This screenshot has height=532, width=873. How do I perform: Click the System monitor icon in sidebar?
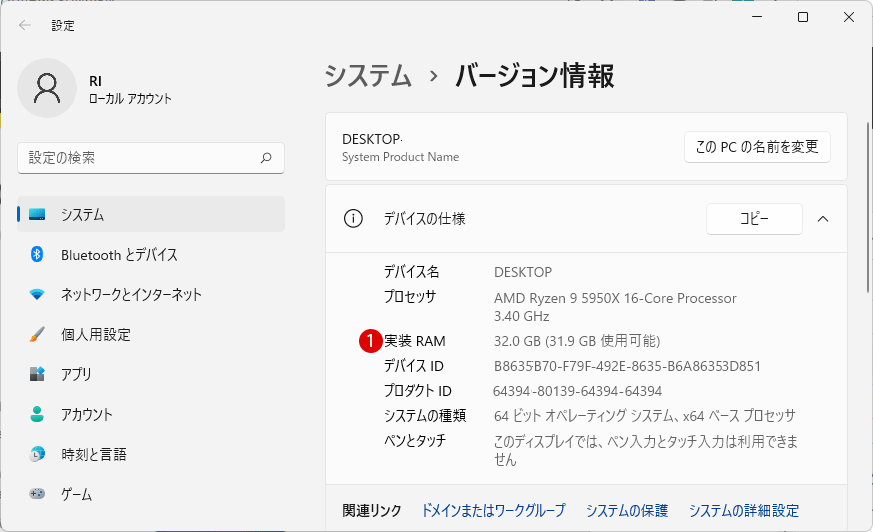pyautogui.click(x=37, y=214)
